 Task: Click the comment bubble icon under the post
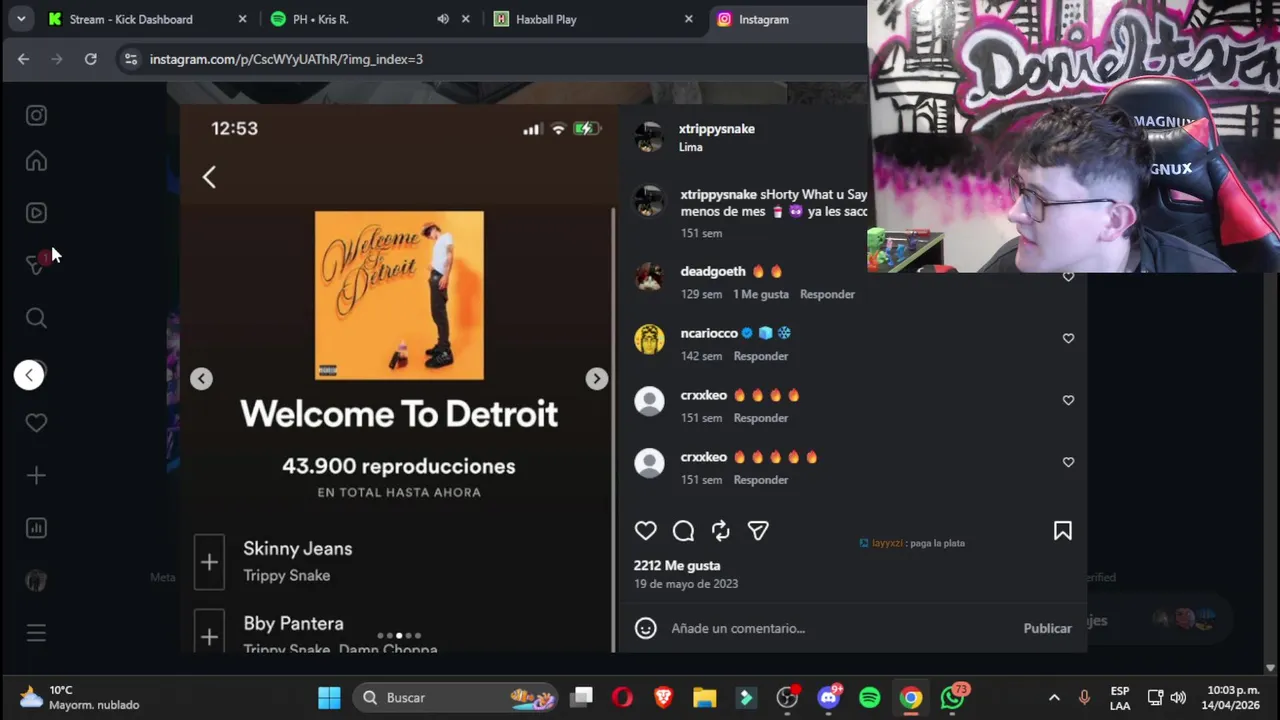pos(683,531)
